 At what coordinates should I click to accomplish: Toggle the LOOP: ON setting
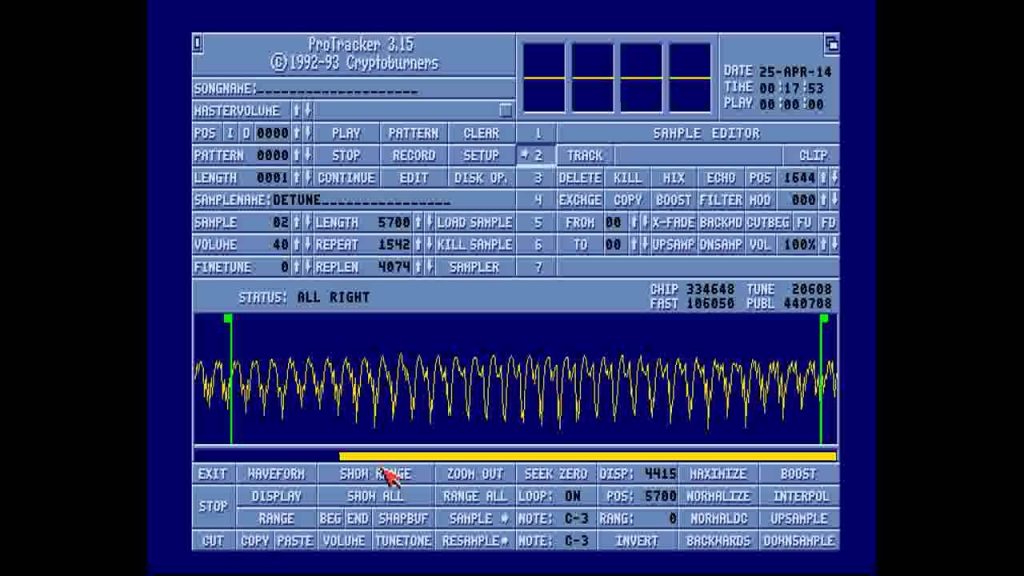[556, 497]
